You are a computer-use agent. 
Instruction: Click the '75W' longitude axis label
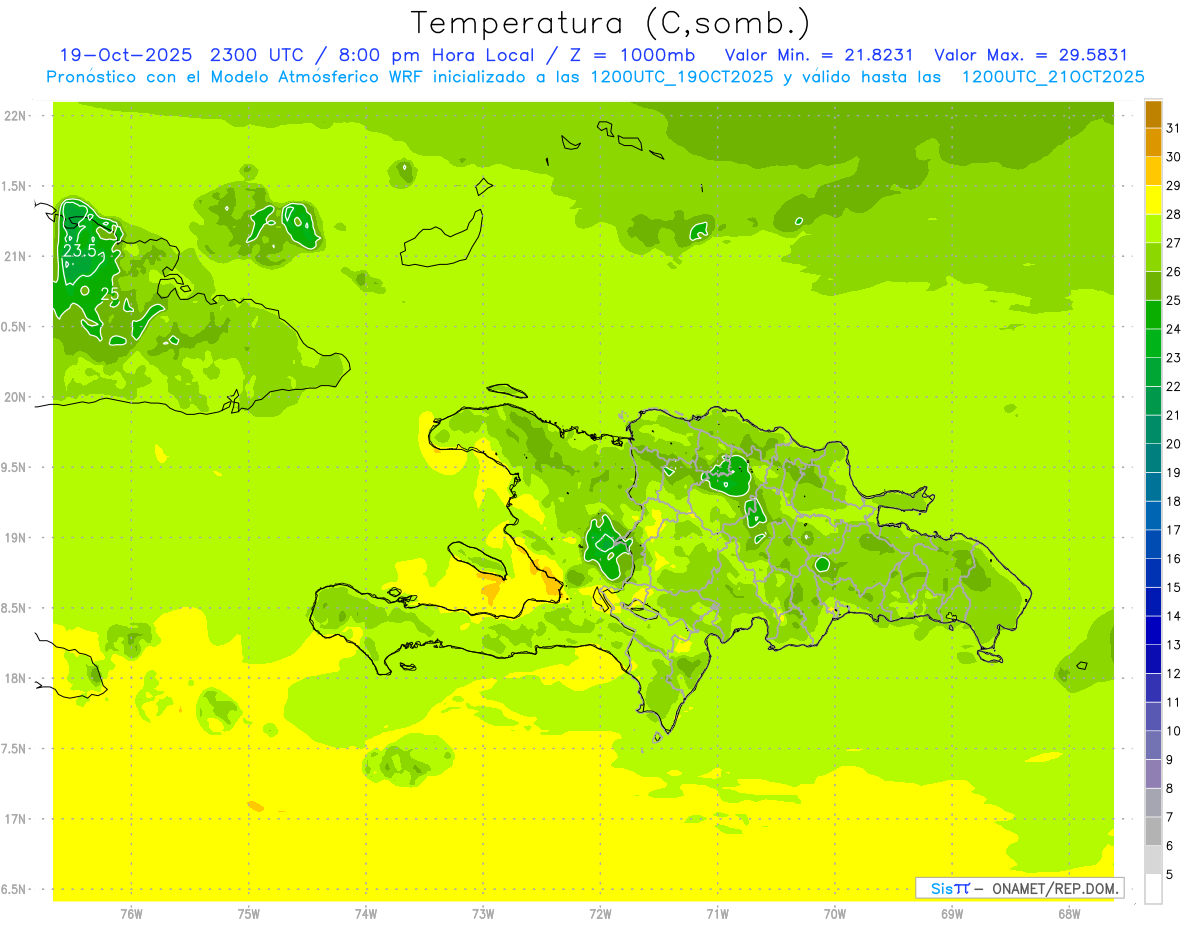pos(249,914)
